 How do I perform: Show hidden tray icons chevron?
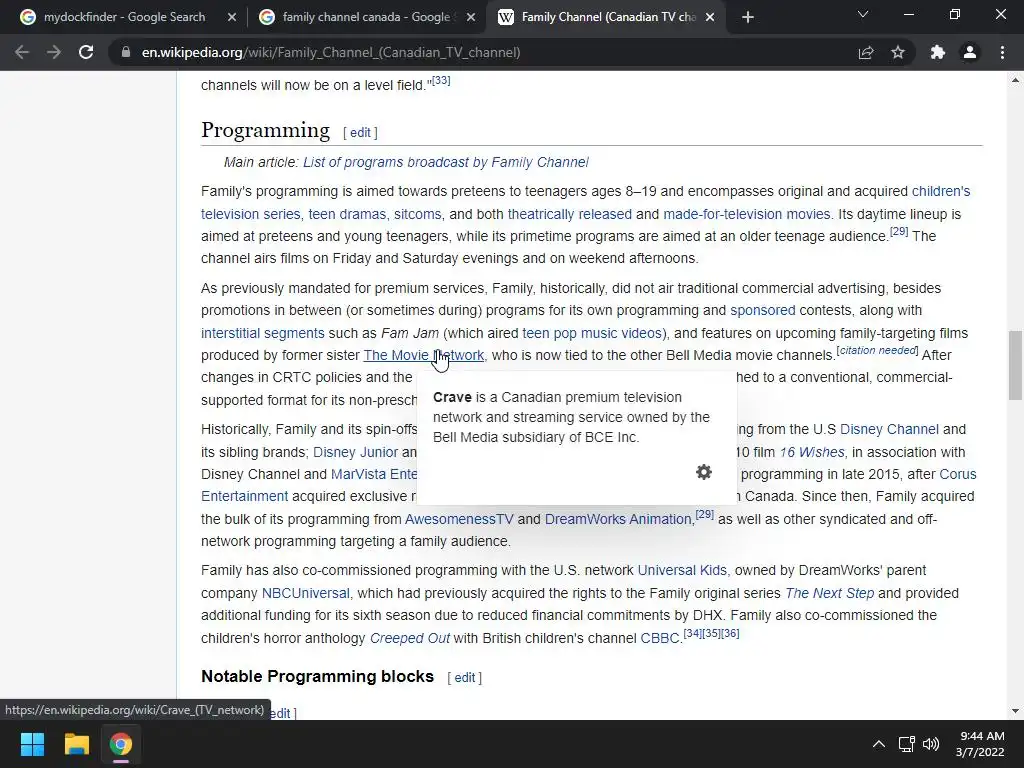[x=879, y=744]
